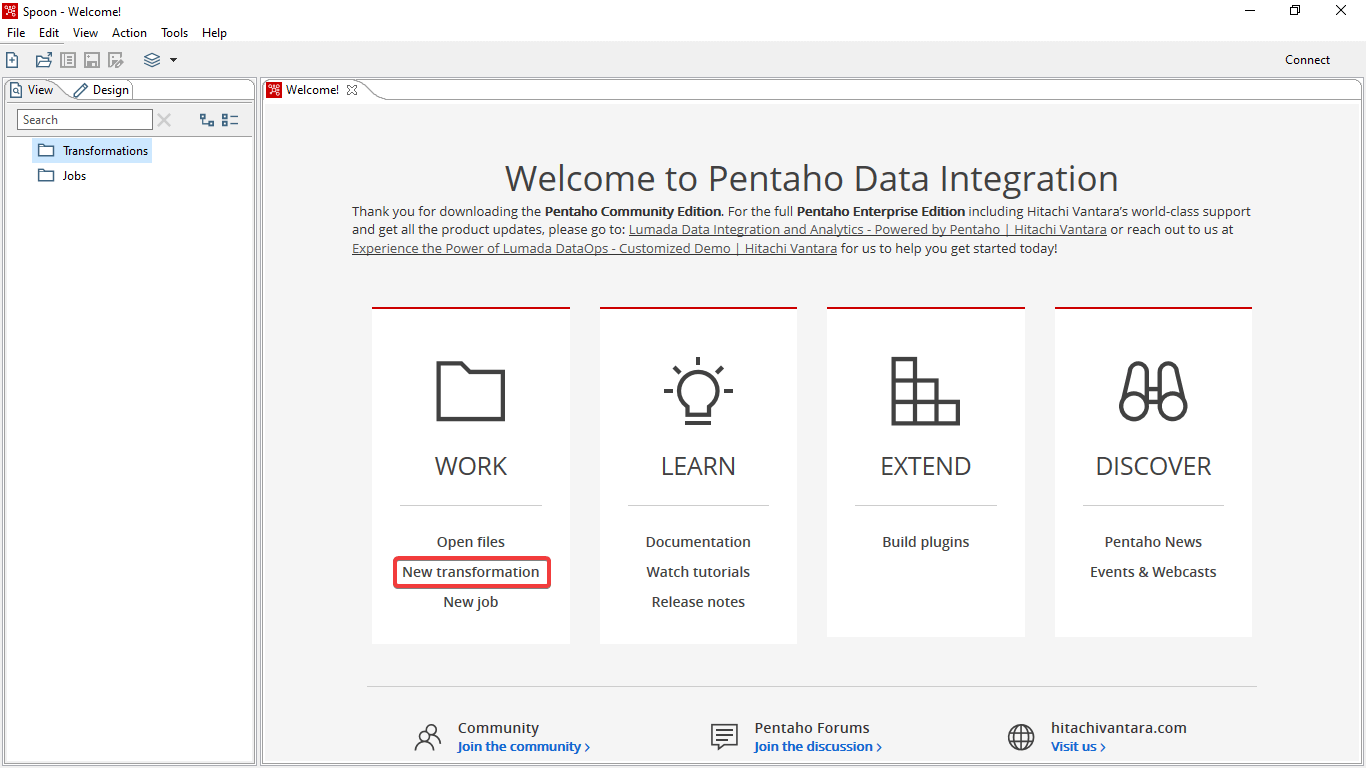Viewport: 1366px width, 768px height.
Task: Open the View menu
Action: (86, 33)
